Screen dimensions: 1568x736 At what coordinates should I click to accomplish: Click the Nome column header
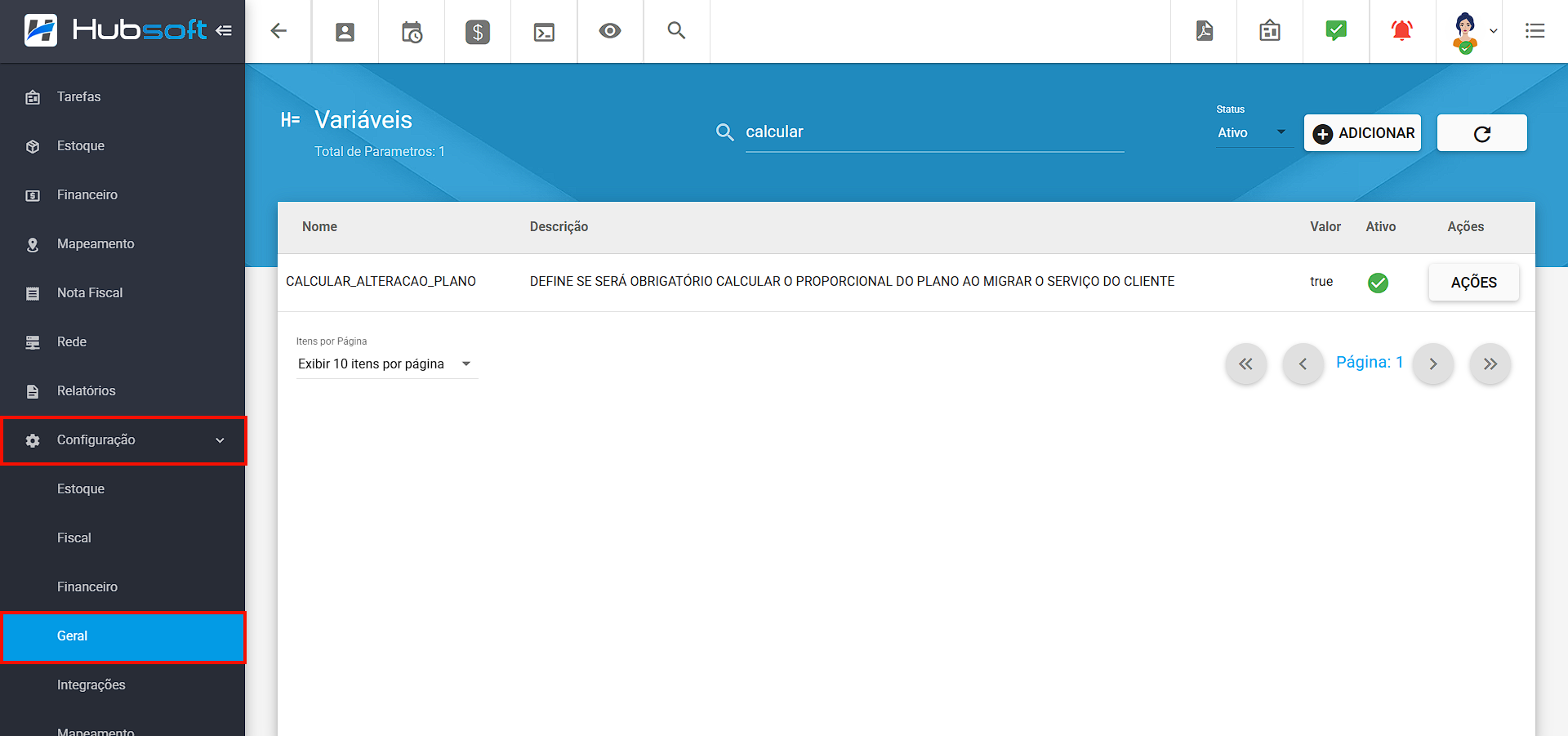[319, 226]
